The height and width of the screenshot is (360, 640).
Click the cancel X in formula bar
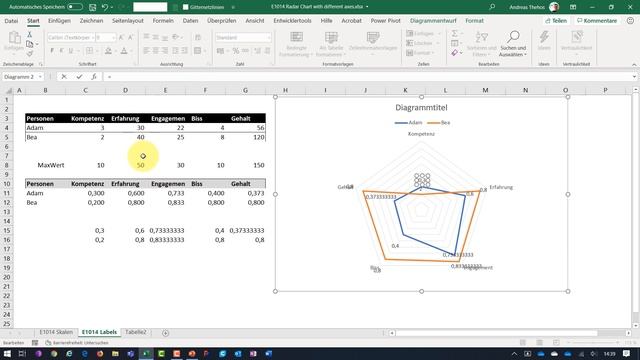[x=64, y=77]
